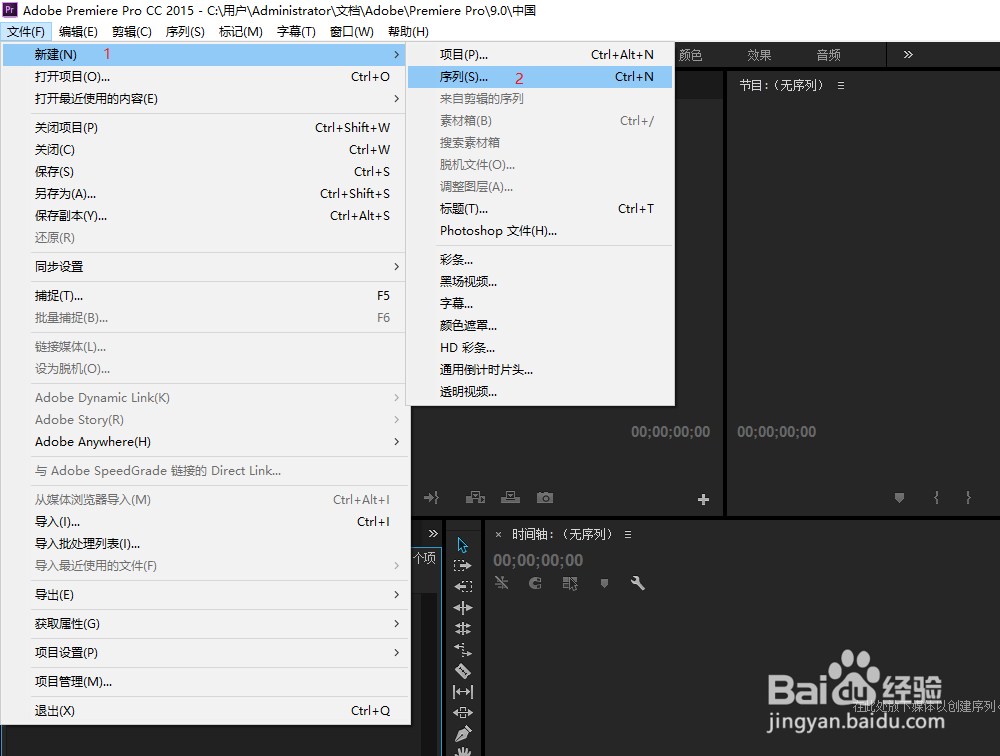The height and width of the screenshot is (756, 1000).
Task: Select 黑场视频... item
Action: coord(540,281)
